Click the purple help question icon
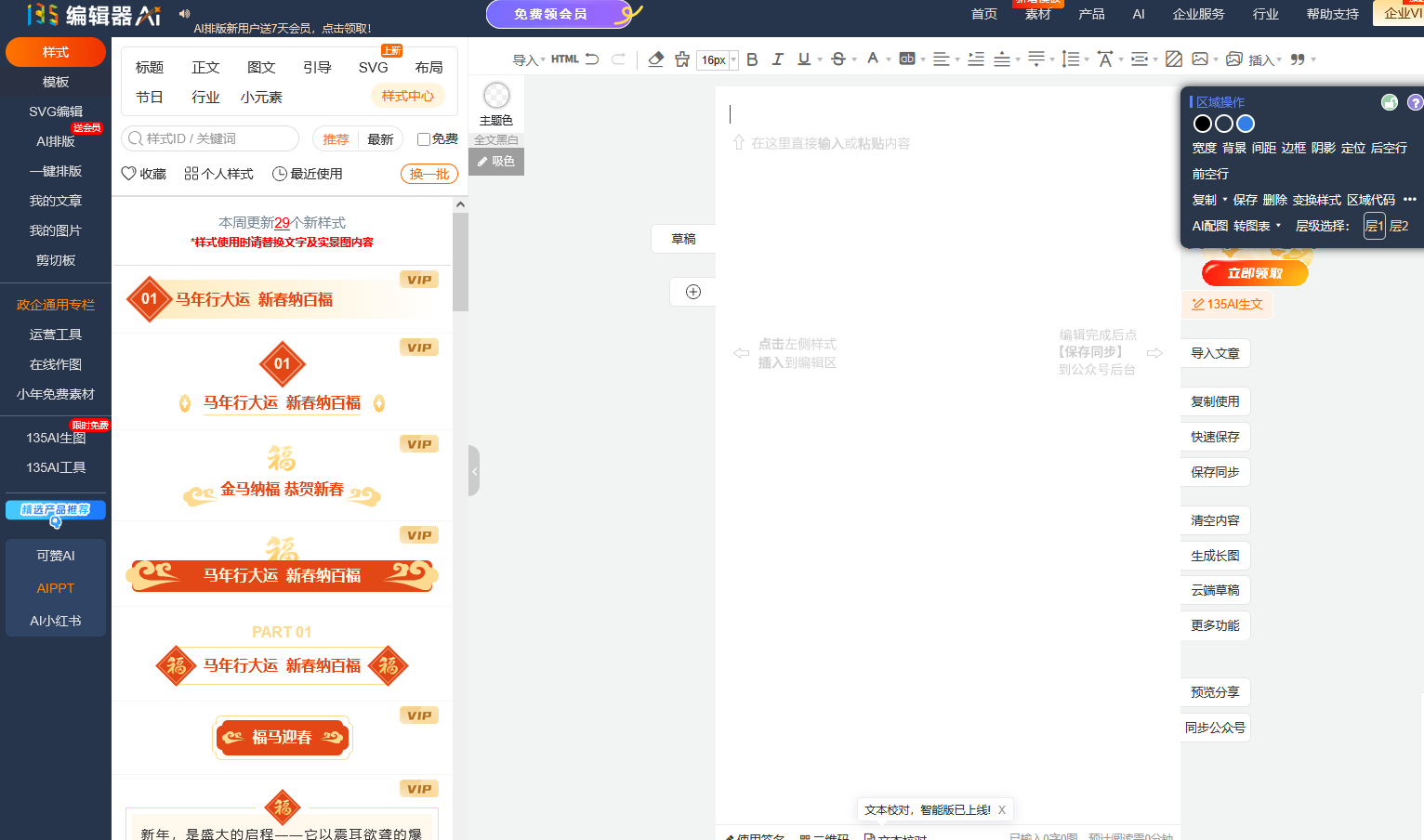 click(x=1415, y=102)
